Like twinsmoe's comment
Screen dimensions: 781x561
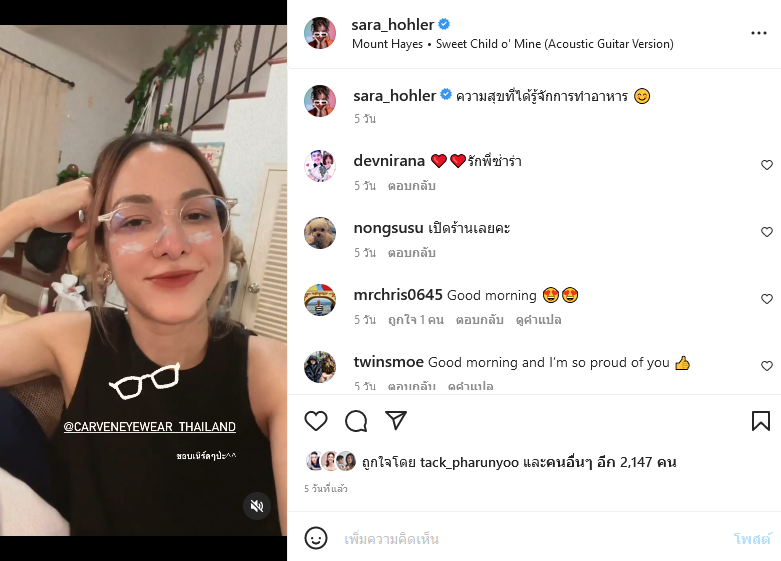pyautogui.click(x=767, y=366)
